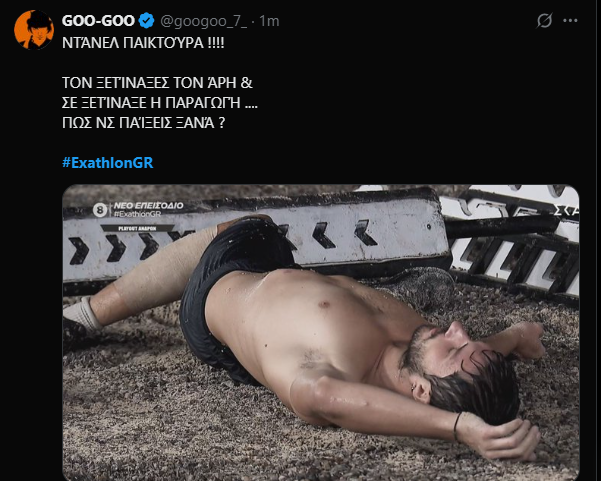
Task: Click the black wristband in the photo
Action: (x=457, y=427)
